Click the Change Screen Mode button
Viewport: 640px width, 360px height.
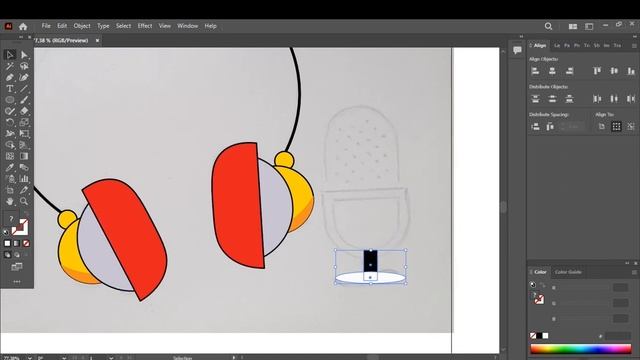[x=17, y=267]
